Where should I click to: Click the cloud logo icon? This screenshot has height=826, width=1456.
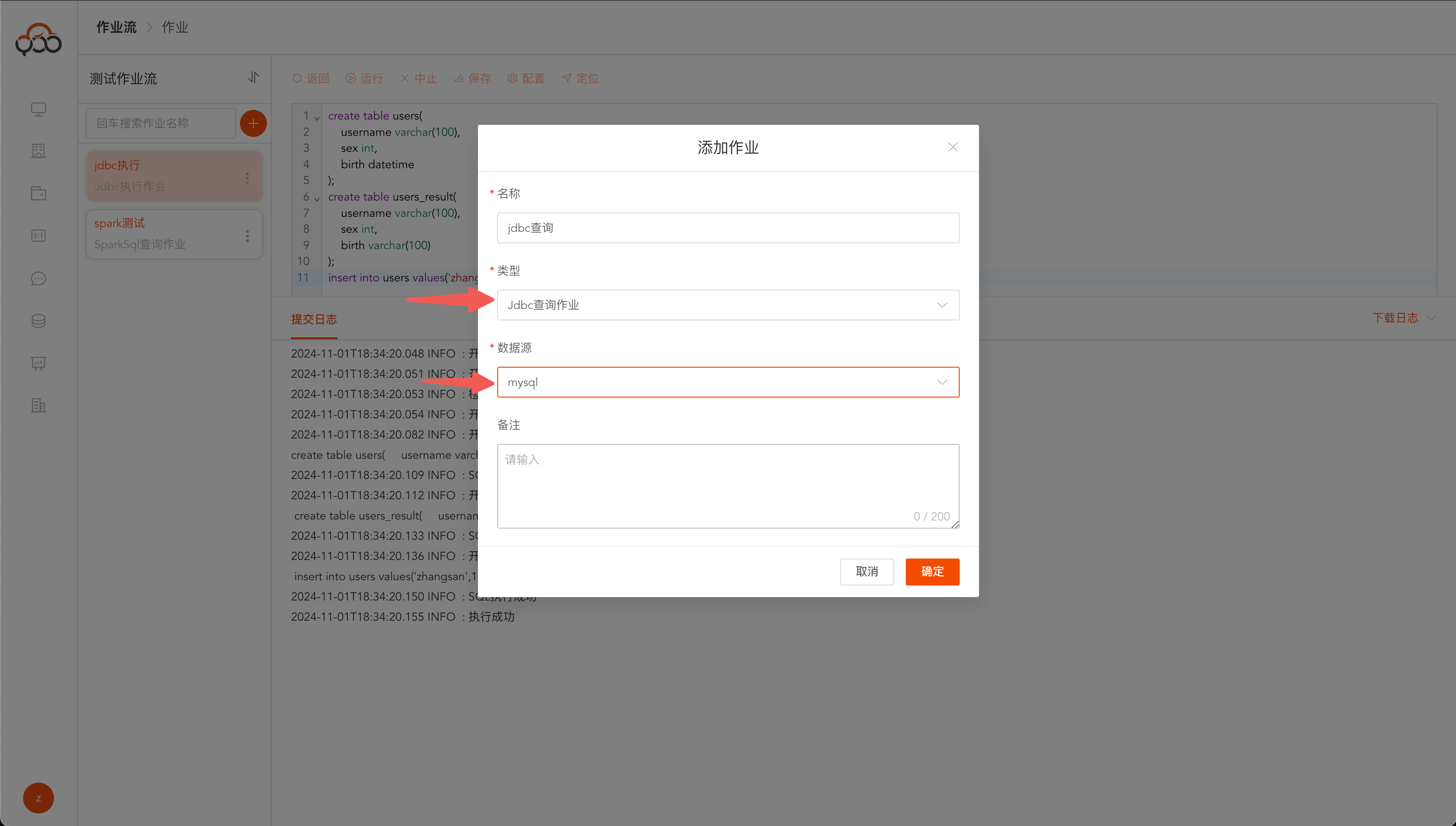coord(39,39)
